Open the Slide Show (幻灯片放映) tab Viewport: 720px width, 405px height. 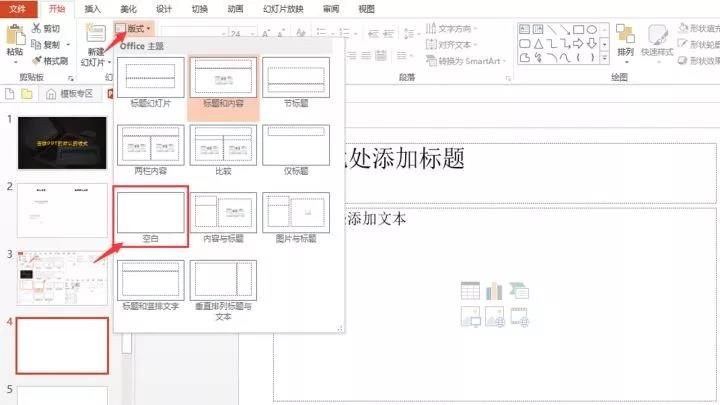click(x=282, y=8)
